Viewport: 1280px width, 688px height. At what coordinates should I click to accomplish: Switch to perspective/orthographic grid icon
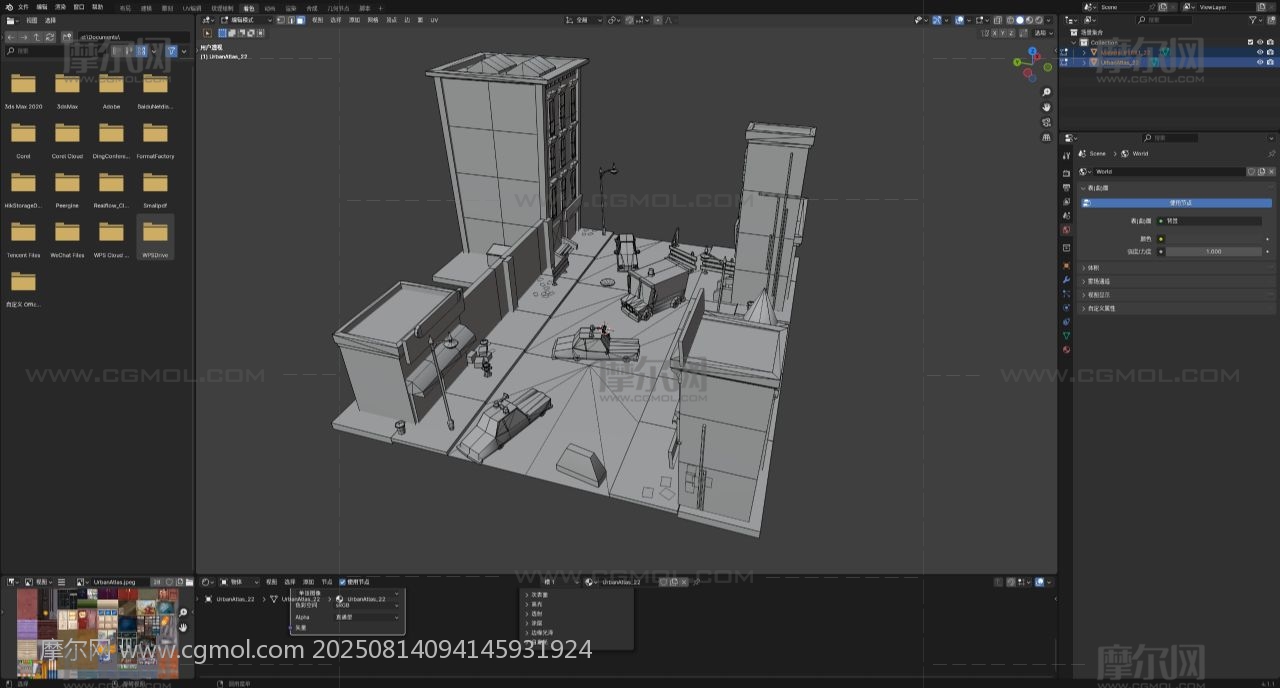coord(1046,137)
